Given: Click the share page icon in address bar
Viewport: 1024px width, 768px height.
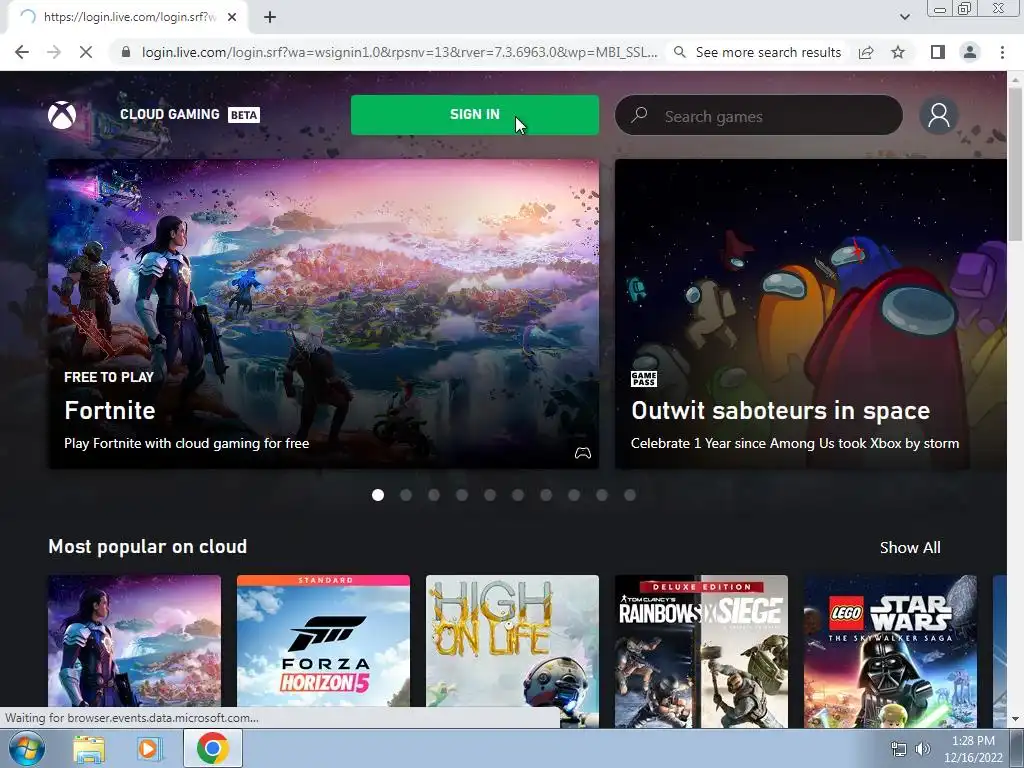Looking at the screenshot, I should (x=866, y=52).
